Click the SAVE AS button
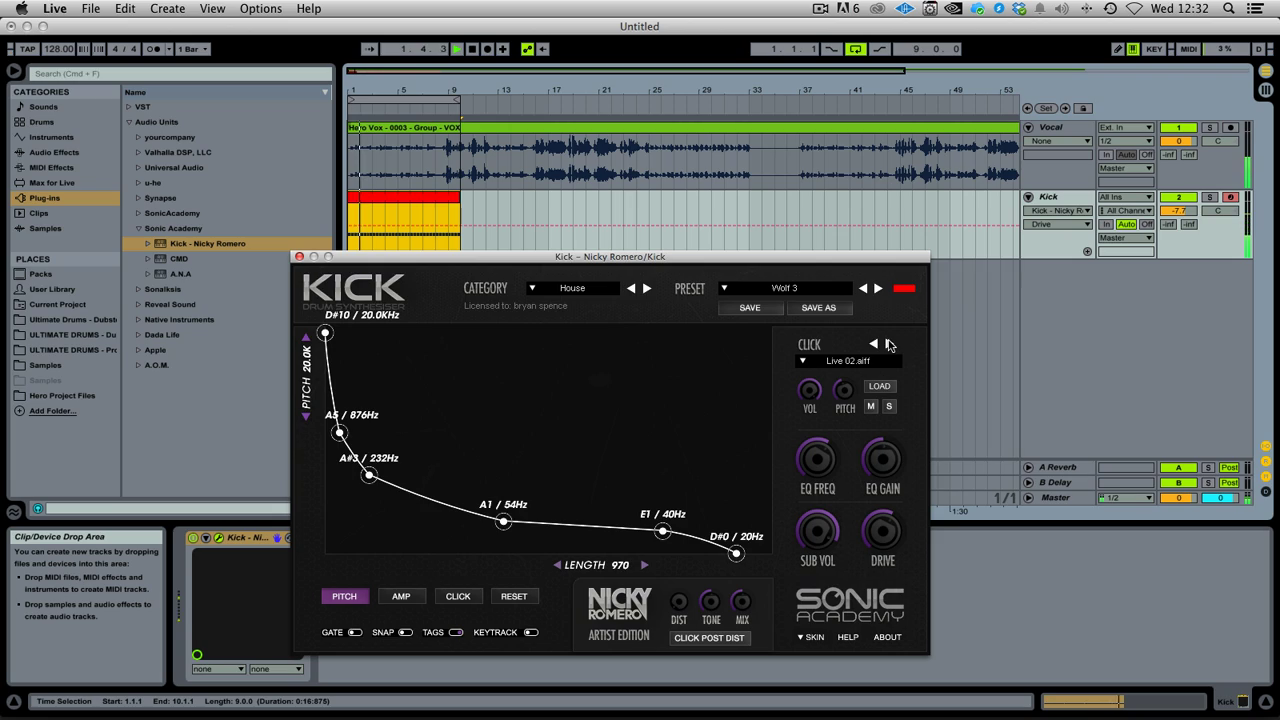 [x=818, y=308]
